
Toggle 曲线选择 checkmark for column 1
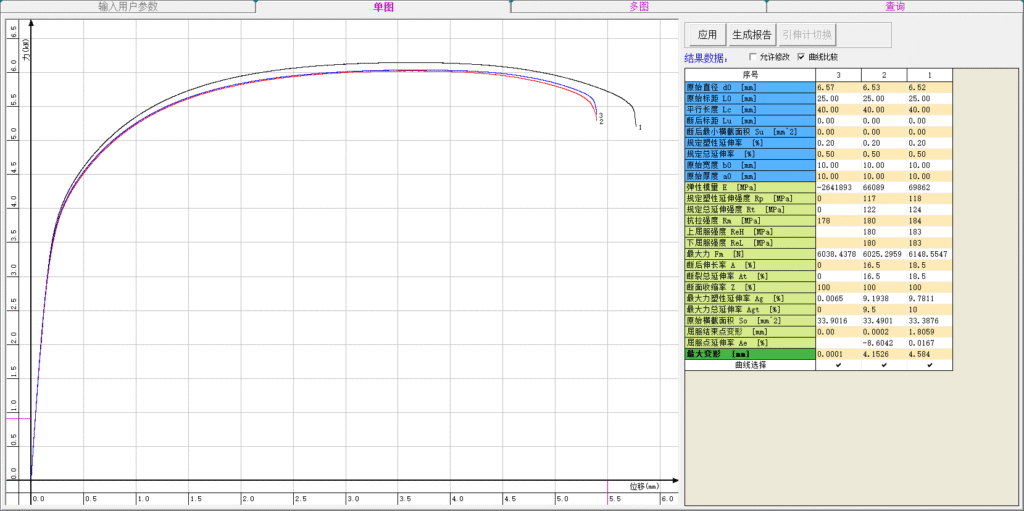tap(929, 365)
